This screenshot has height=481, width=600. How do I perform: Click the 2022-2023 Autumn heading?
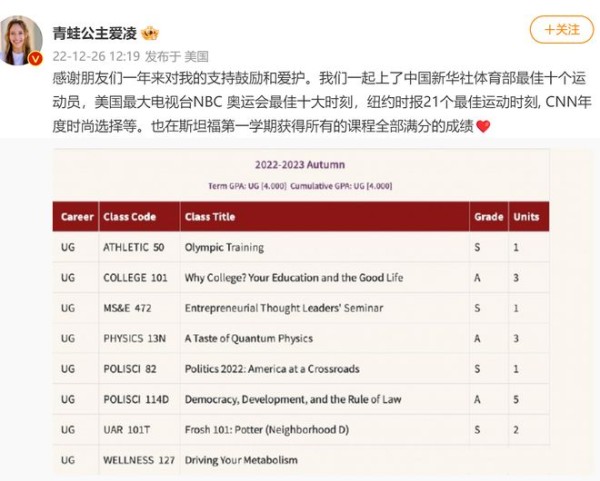[x=300, y=165]
